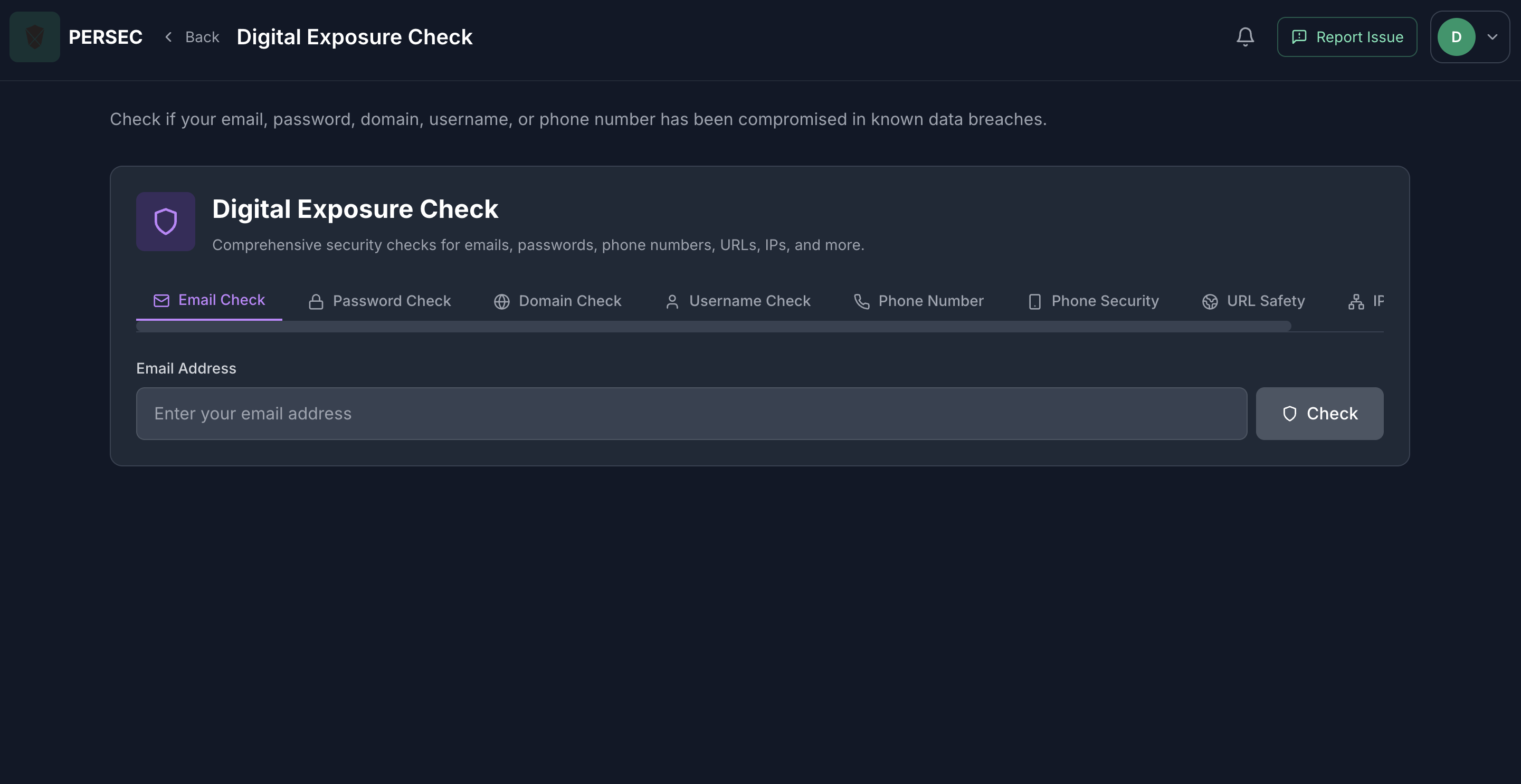
Task: Switch to the URL Safety tab
Action: [1253, 301]
